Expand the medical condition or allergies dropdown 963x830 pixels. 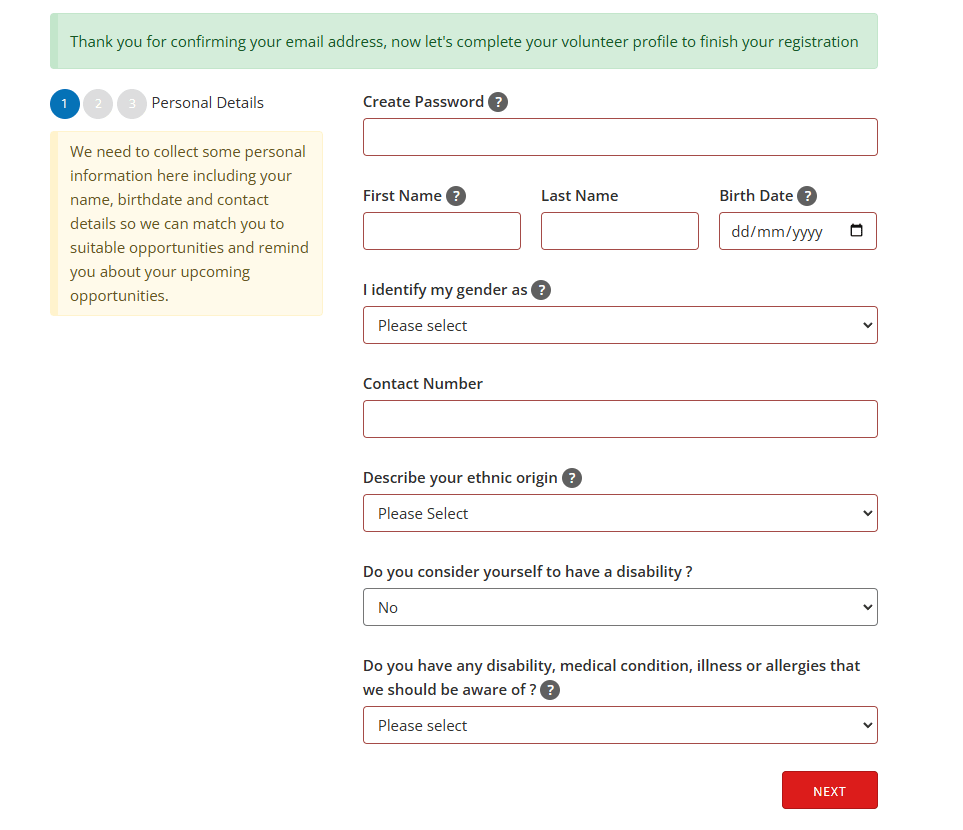[620, 725]
